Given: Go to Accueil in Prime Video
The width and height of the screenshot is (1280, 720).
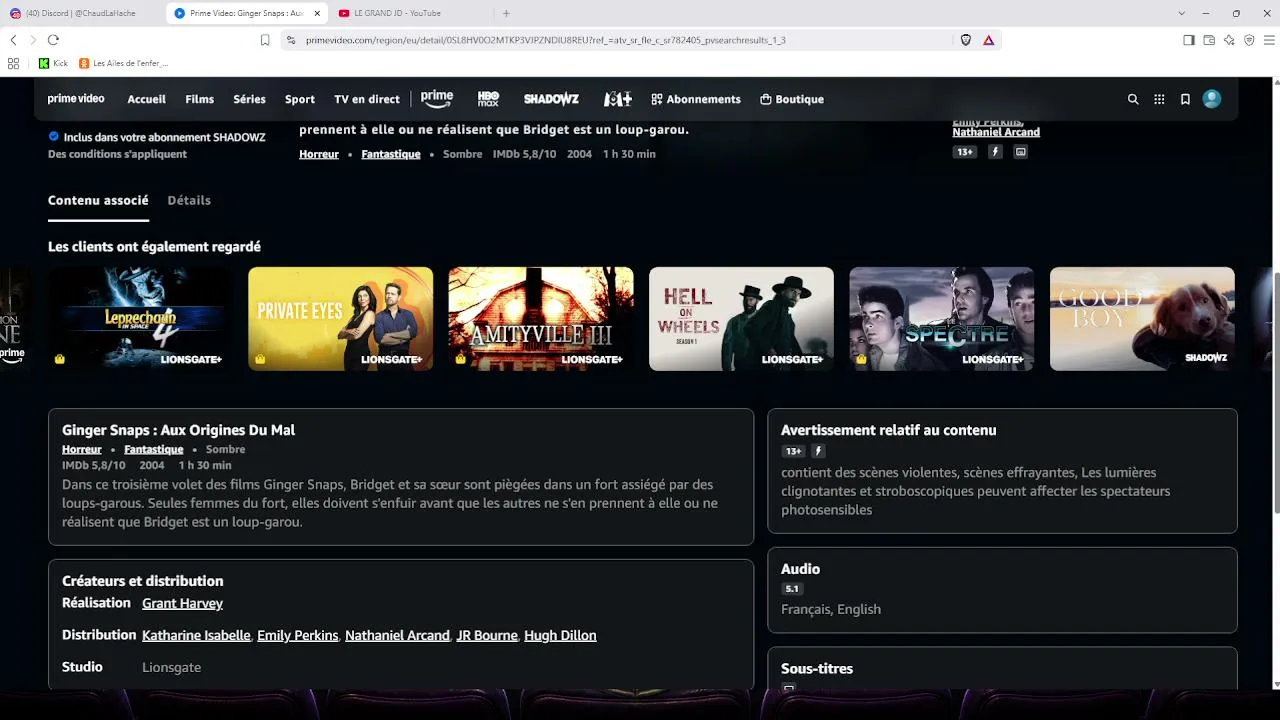Looking at the screenshot, I should (147, 99).
